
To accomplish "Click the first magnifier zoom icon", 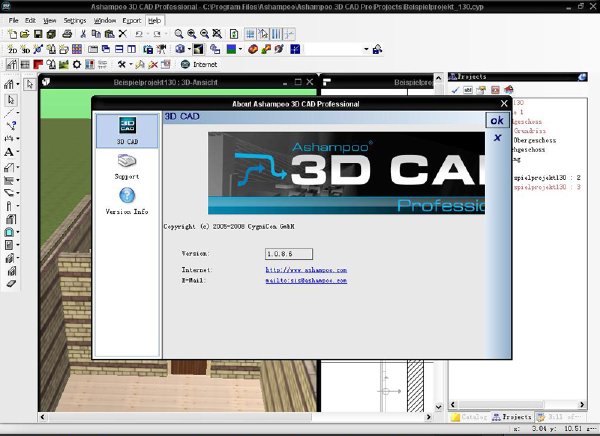I will (x=178, y=34).
